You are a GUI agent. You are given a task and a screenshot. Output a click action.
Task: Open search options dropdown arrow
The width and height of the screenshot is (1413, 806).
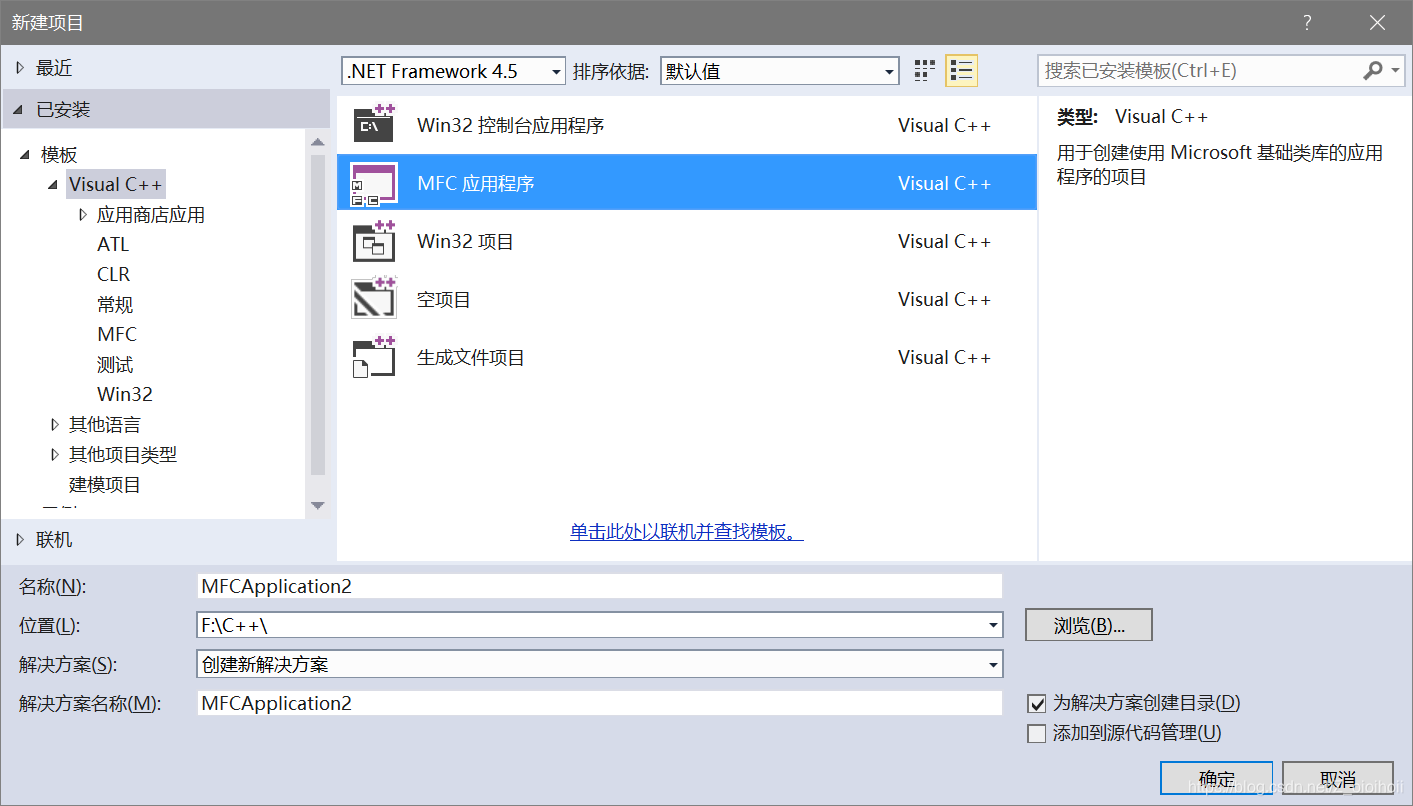coord(1395,71)
